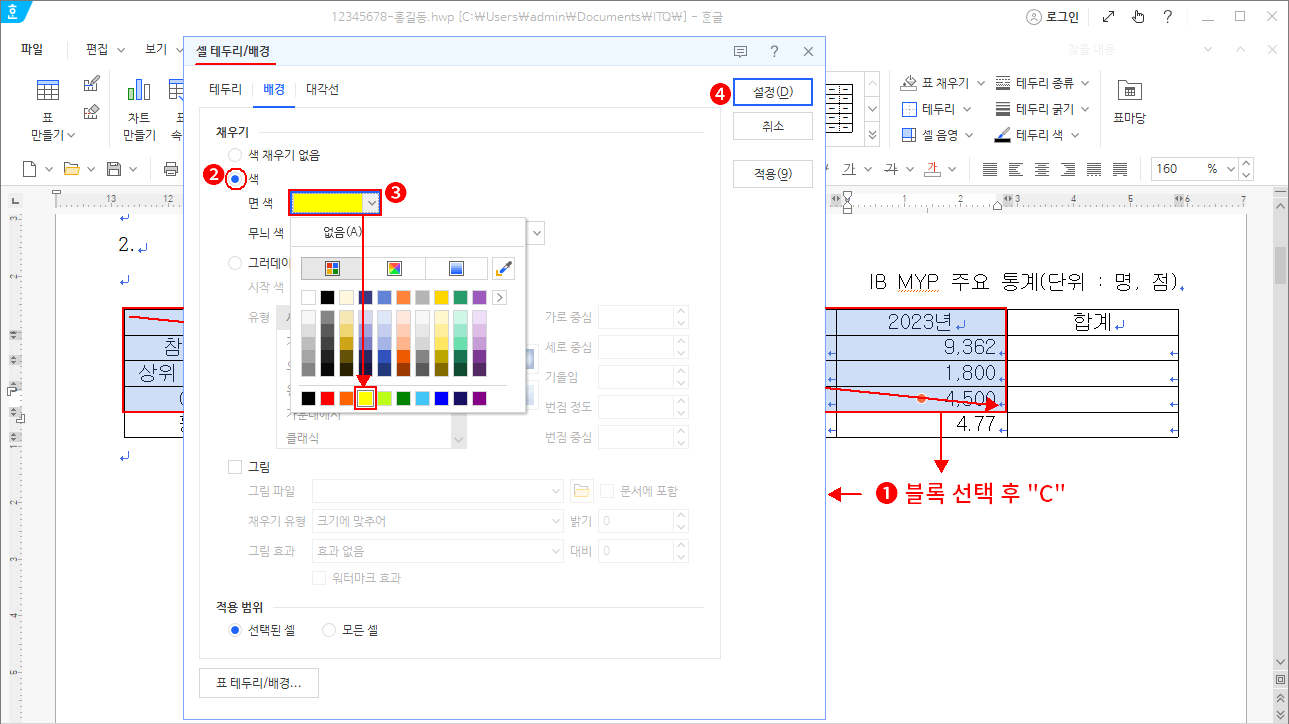Choose the yellow swatch in the color palette
Screen dimensions: 1289x724
[x=365, y=397]
